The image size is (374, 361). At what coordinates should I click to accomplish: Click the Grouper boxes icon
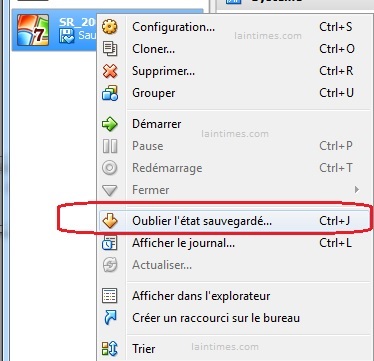pos(110,93)
